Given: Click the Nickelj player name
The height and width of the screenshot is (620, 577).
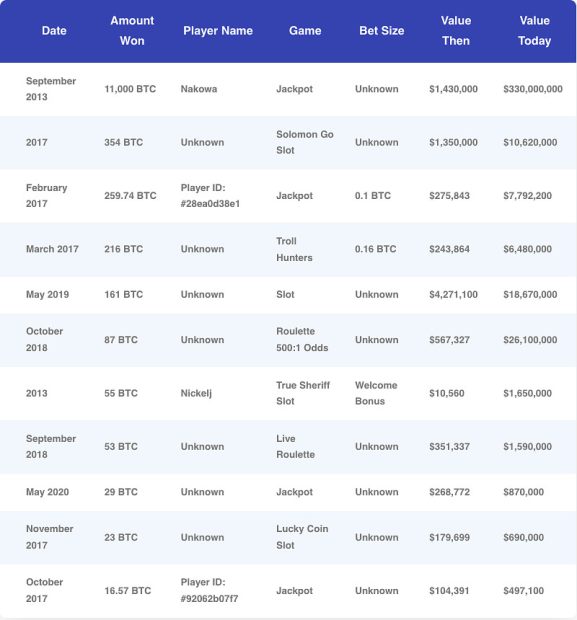Looking at the screenshot, I should coord(196,393).
